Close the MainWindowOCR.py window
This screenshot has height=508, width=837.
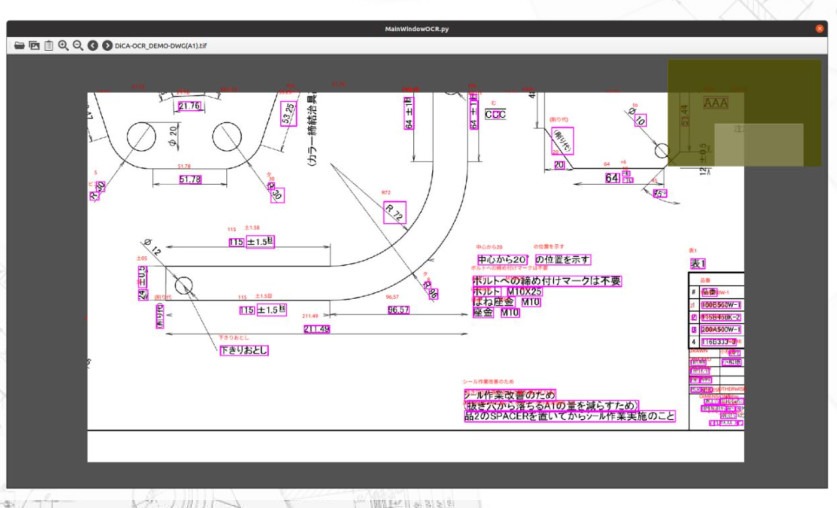(x=819, y=29)
